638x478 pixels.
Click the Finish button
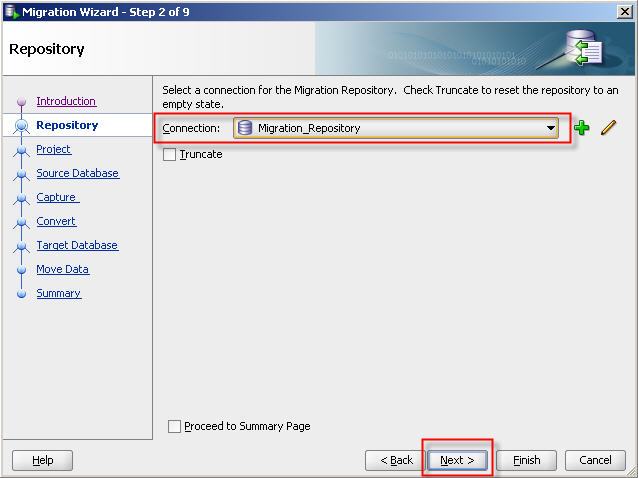click(527, 460)
